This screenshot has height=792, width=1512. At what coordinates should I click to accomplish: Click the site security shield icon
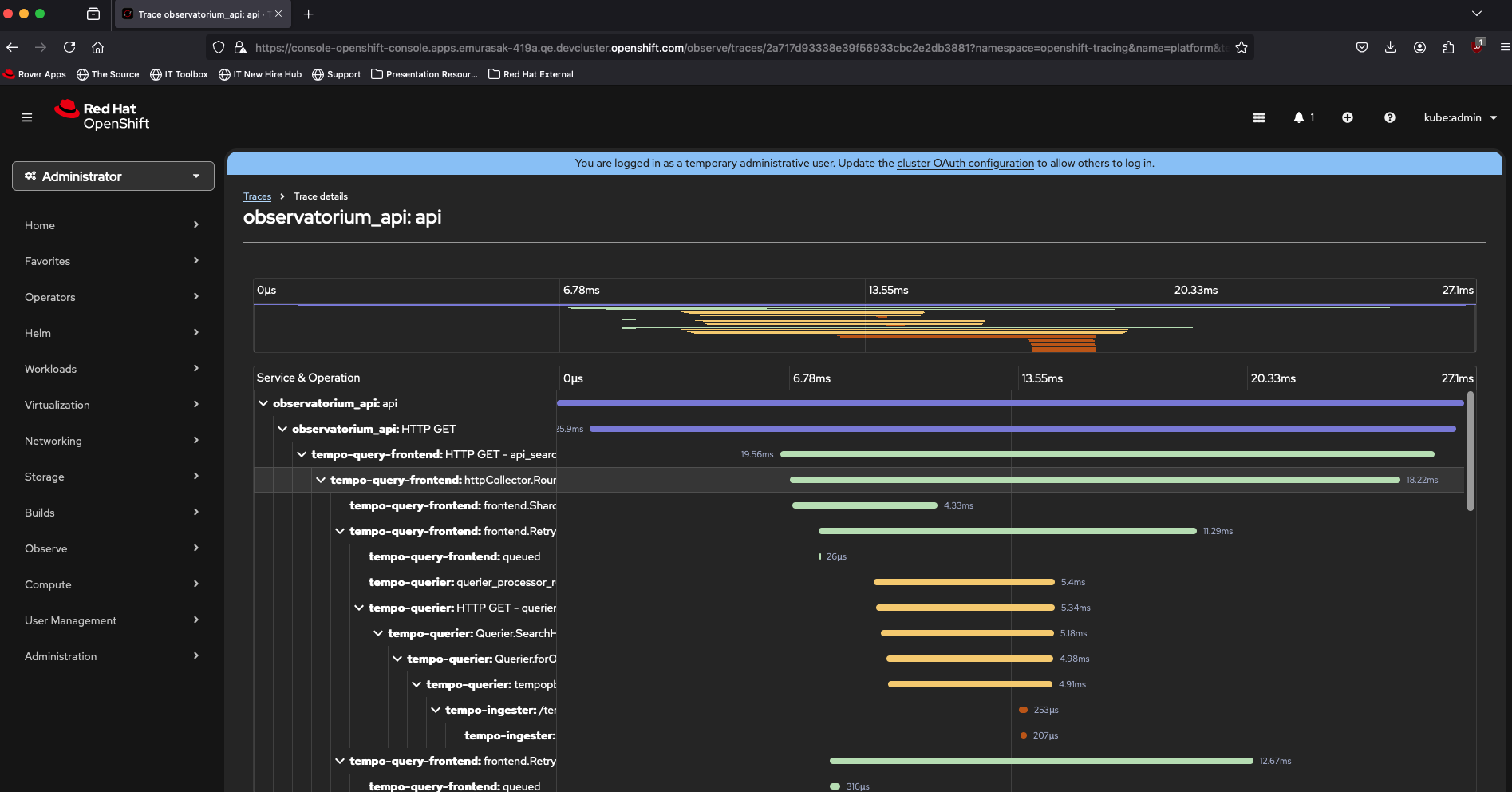point(219,47)
